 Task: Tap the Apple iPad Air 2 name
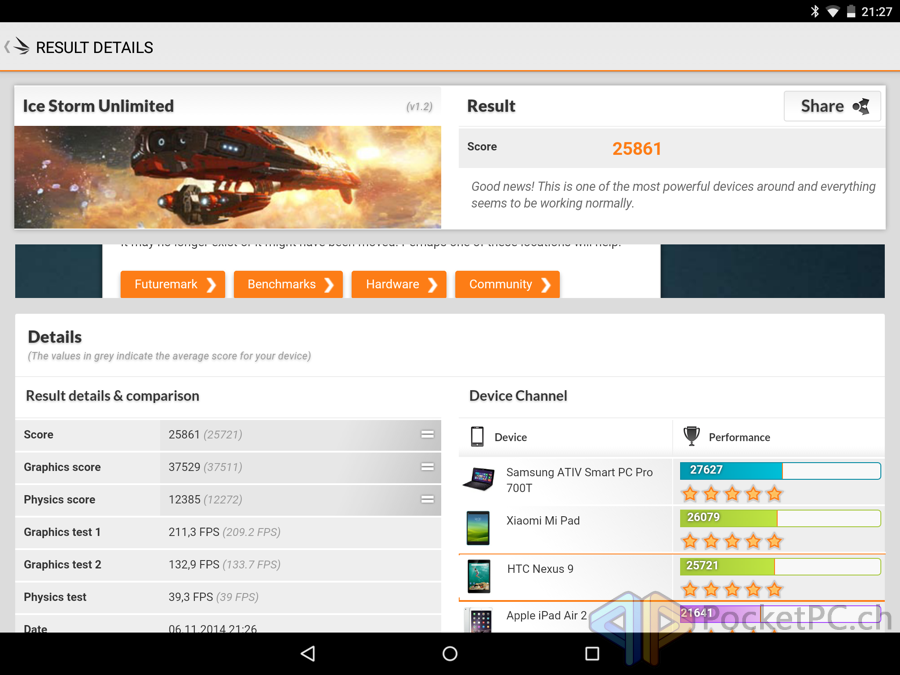pyautogui.click(x=546, y=615)
